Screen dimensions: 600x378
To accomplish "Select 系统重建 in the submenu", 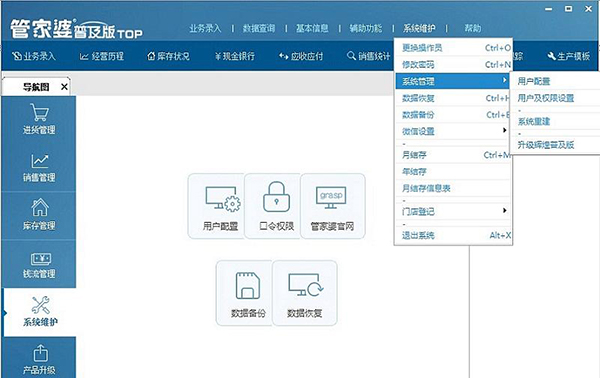I will click(x=555, y=122).
